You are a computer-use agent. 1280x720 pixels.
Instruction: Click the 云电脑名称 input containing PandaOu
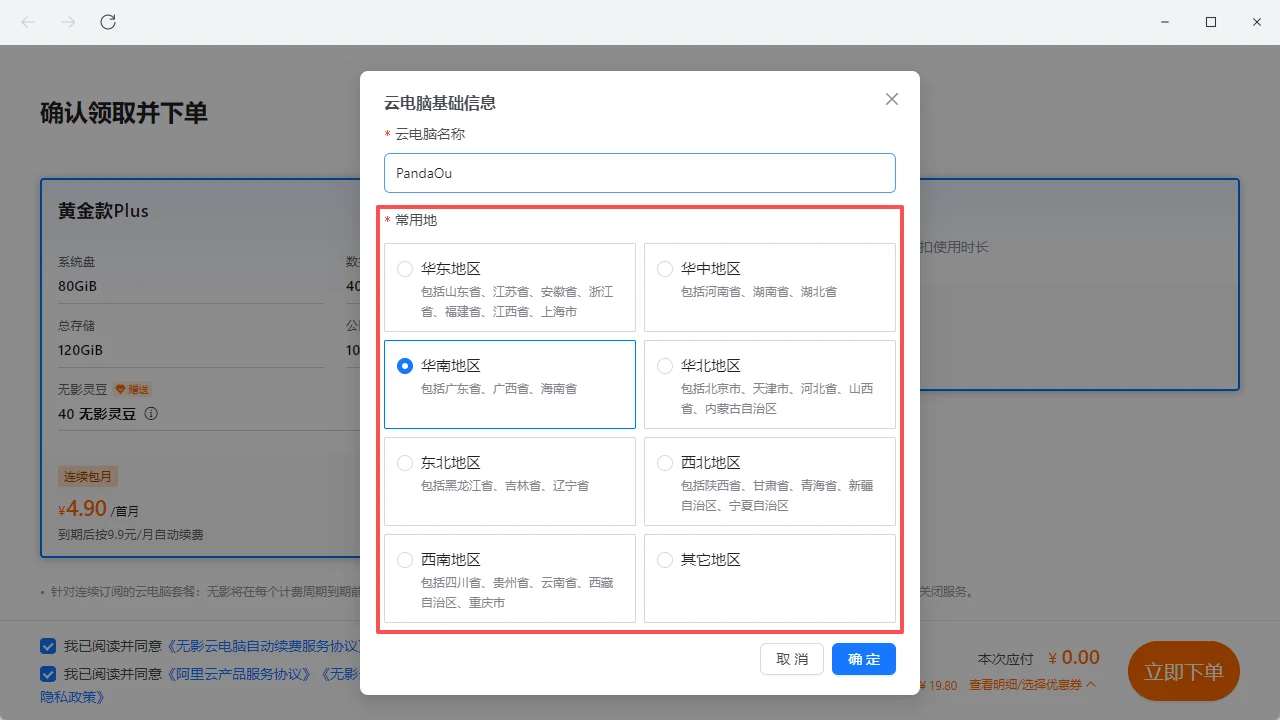(x=640, y=173)
